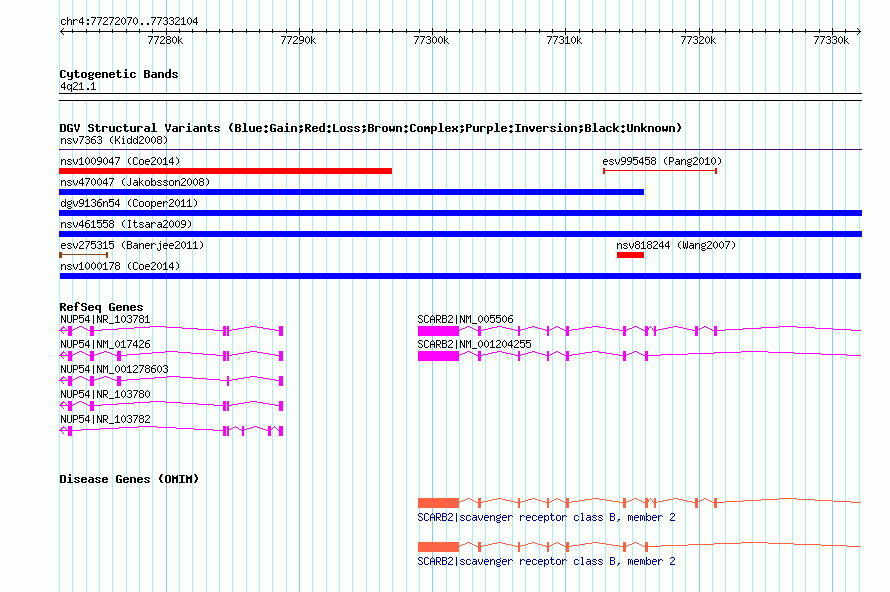
Task: Click the 77300k ruler tick label
Action: 431,40
